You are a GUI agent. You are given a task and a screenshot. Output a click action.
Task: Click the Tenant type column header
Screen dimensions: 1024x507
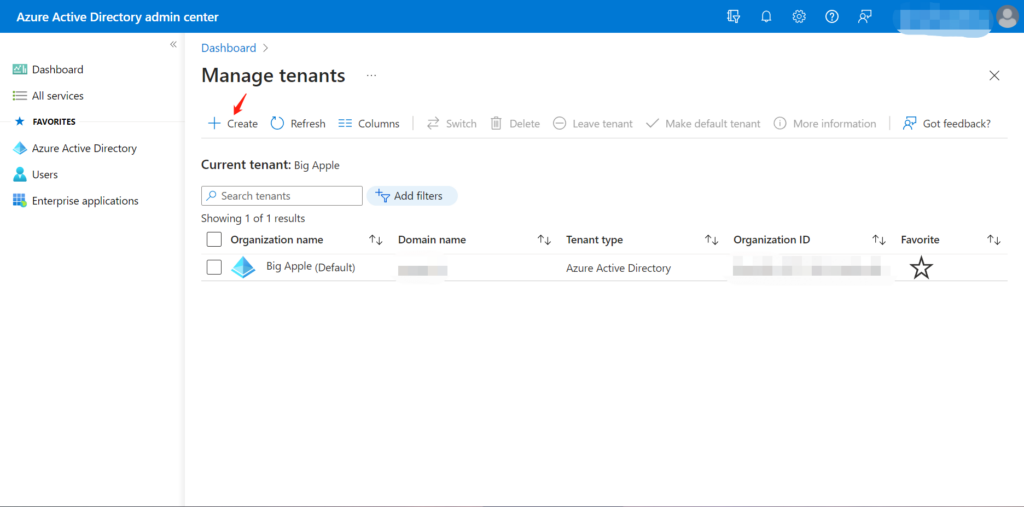coord(594,240)
